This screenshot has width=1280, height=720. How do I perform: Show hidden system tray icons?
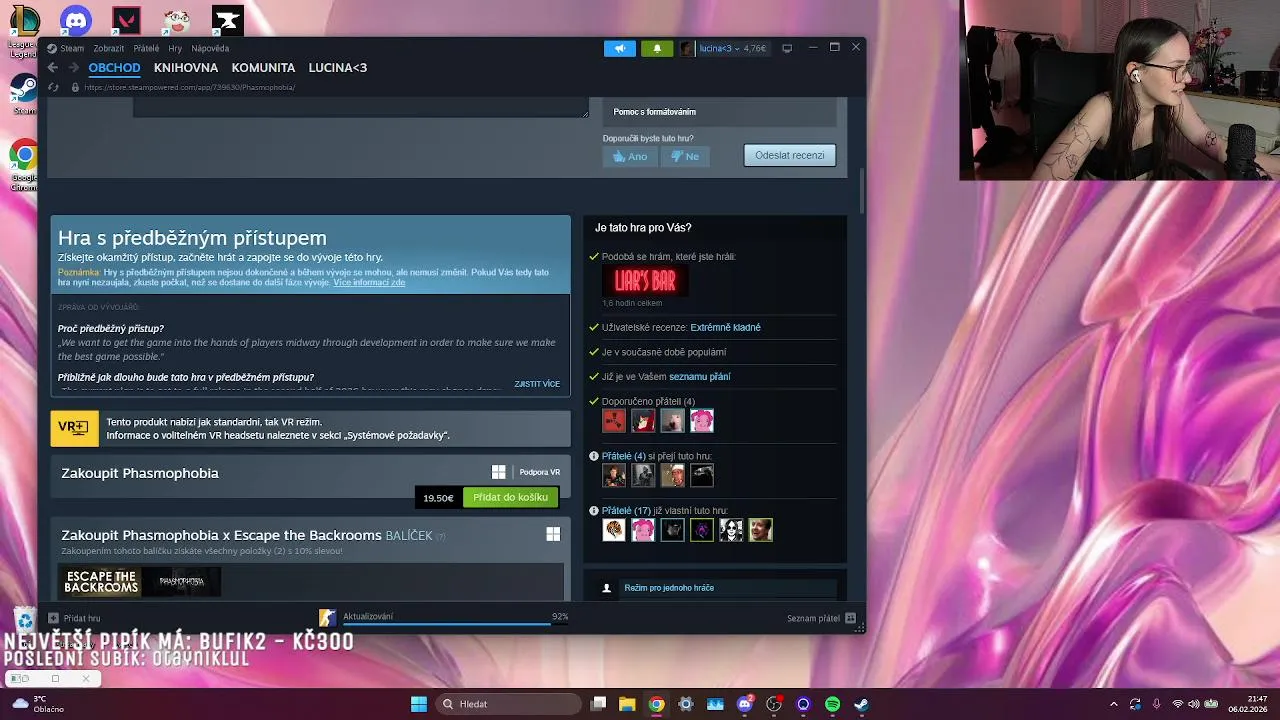(1114, 704)
